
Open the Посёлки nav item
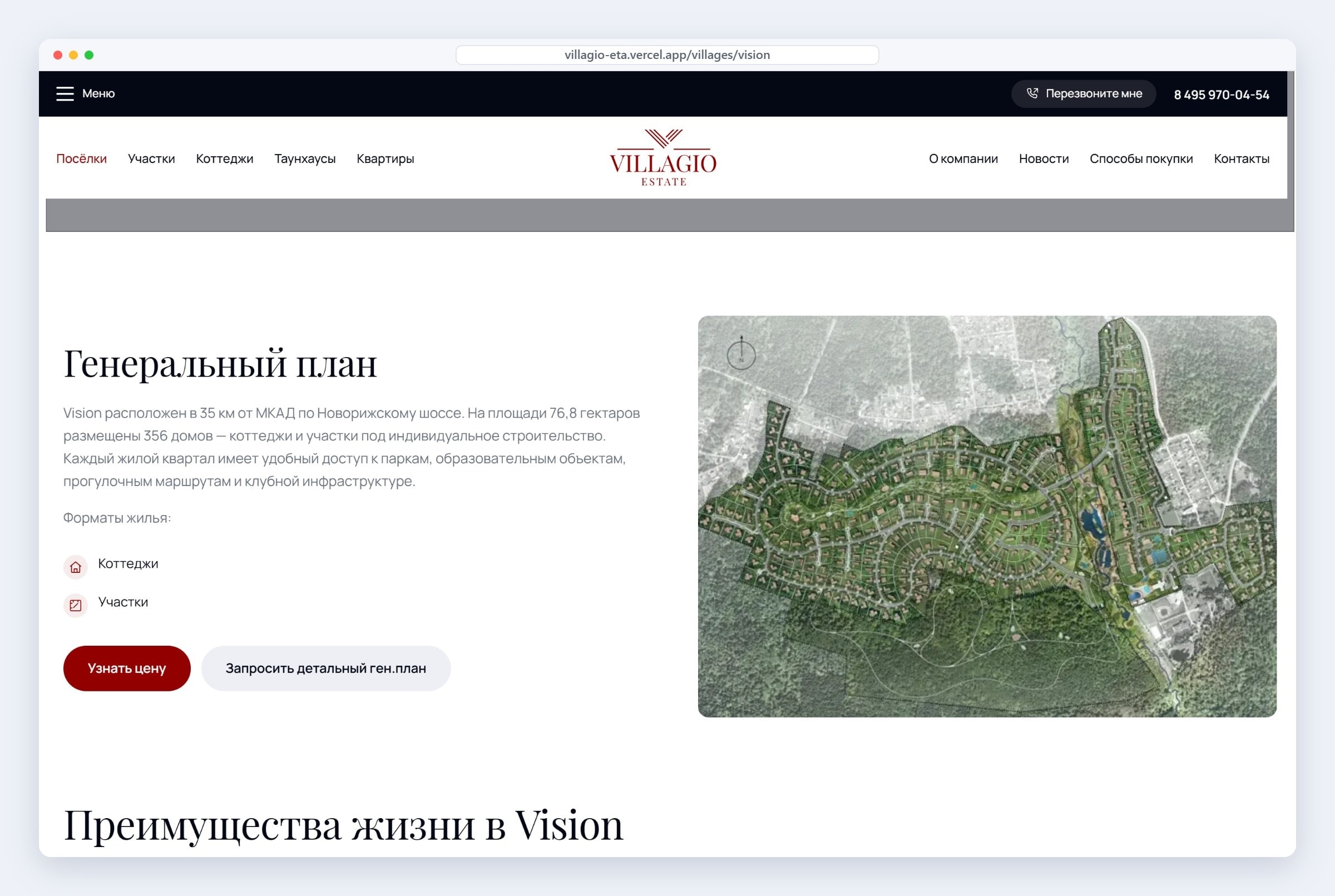tap(81, 159)
